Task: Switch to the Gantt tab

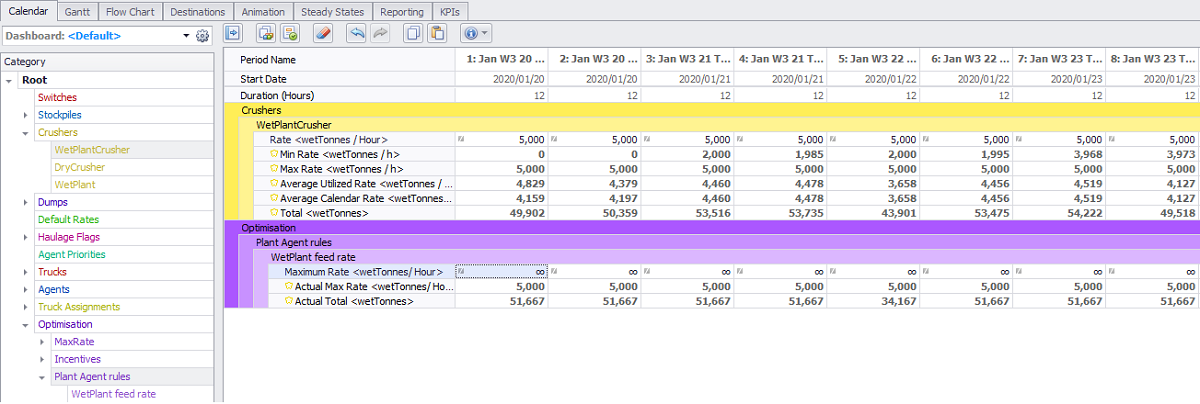Action: 76,11
